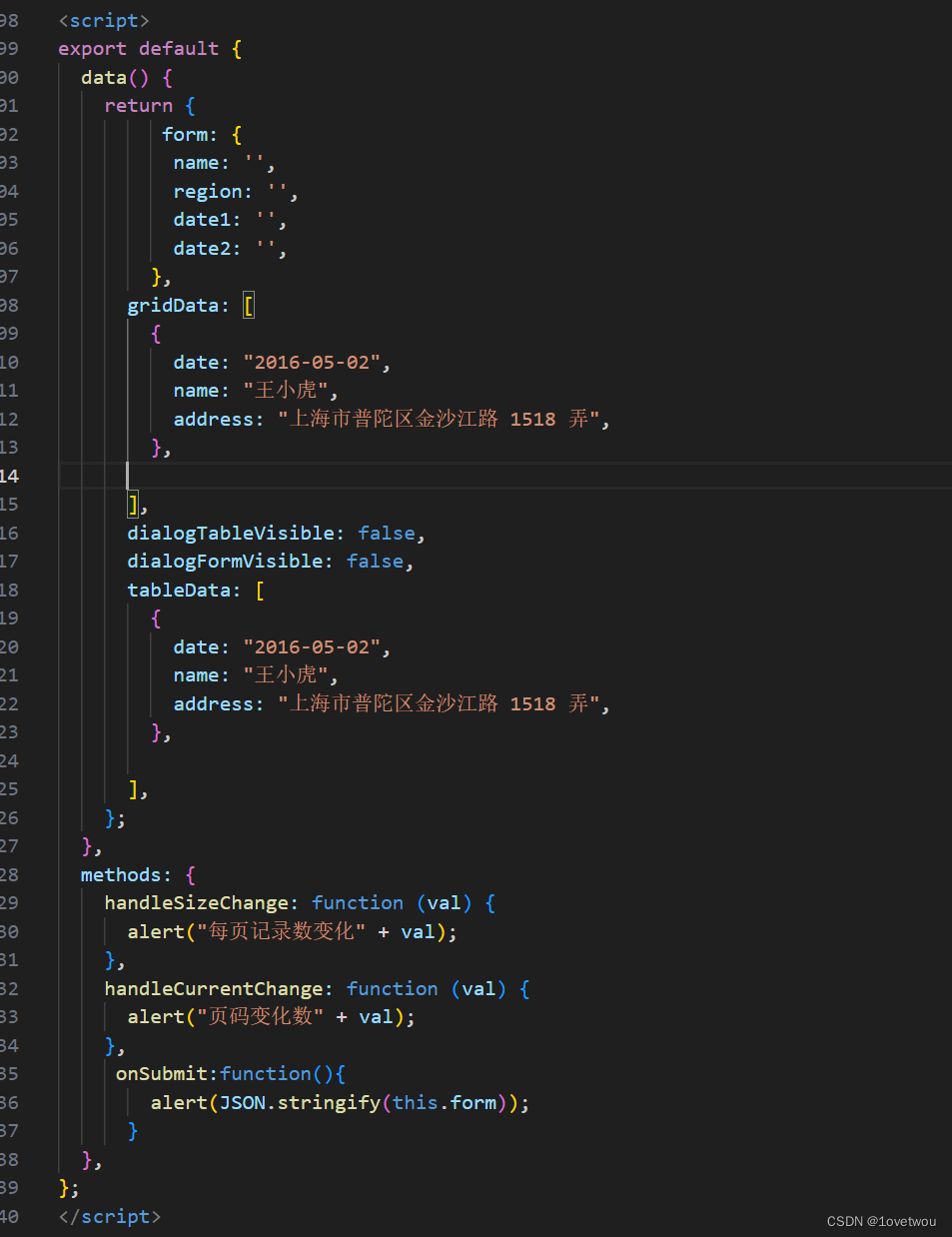Click the closing </script> tag
This screenshot has width=952, height=1237.
tap(109, 1216)
